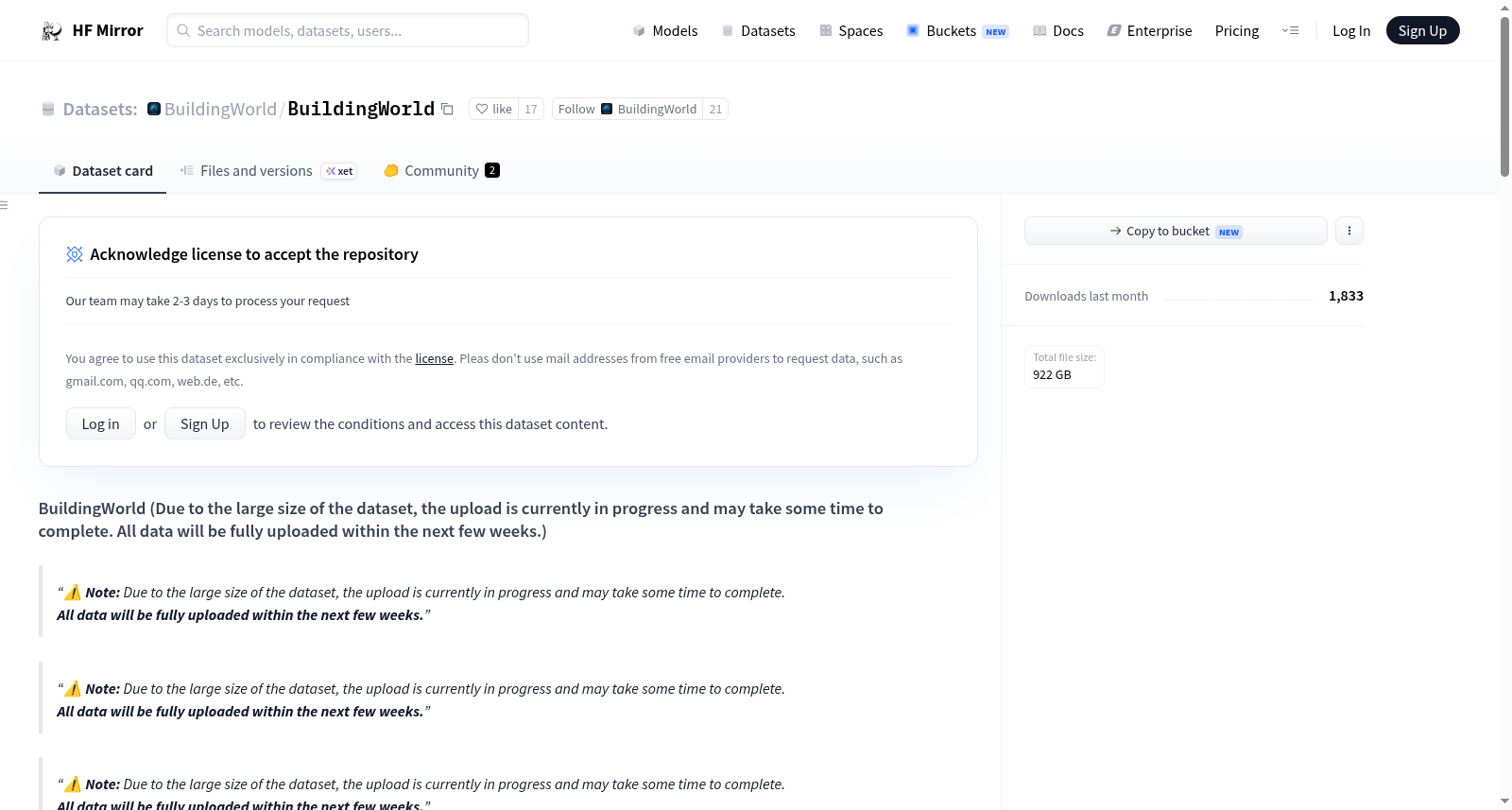Like the BuildingWorld dataset
The height and width of the screenshot is (810, 1512).
click(493, 110)
